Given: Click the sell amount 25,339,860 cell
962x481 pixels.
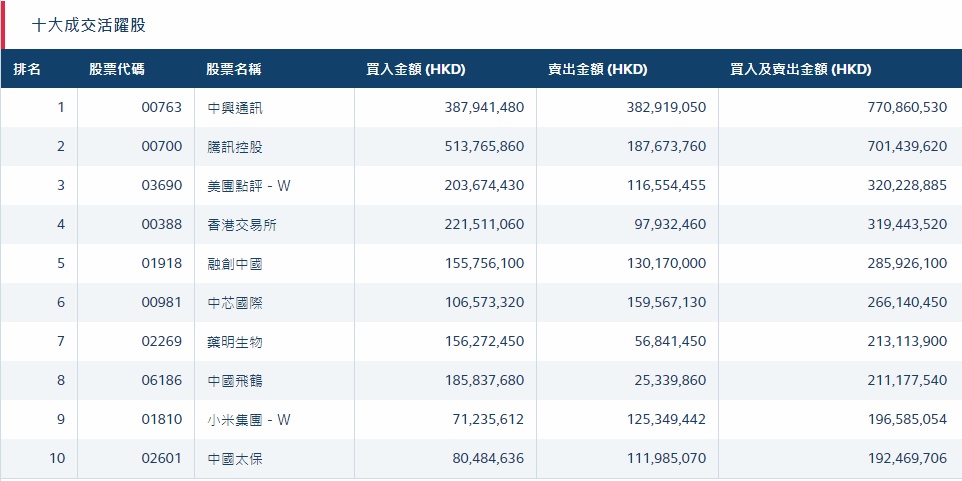Looking at the screenshot, I should pyautogui.click(x=669, y=381).
